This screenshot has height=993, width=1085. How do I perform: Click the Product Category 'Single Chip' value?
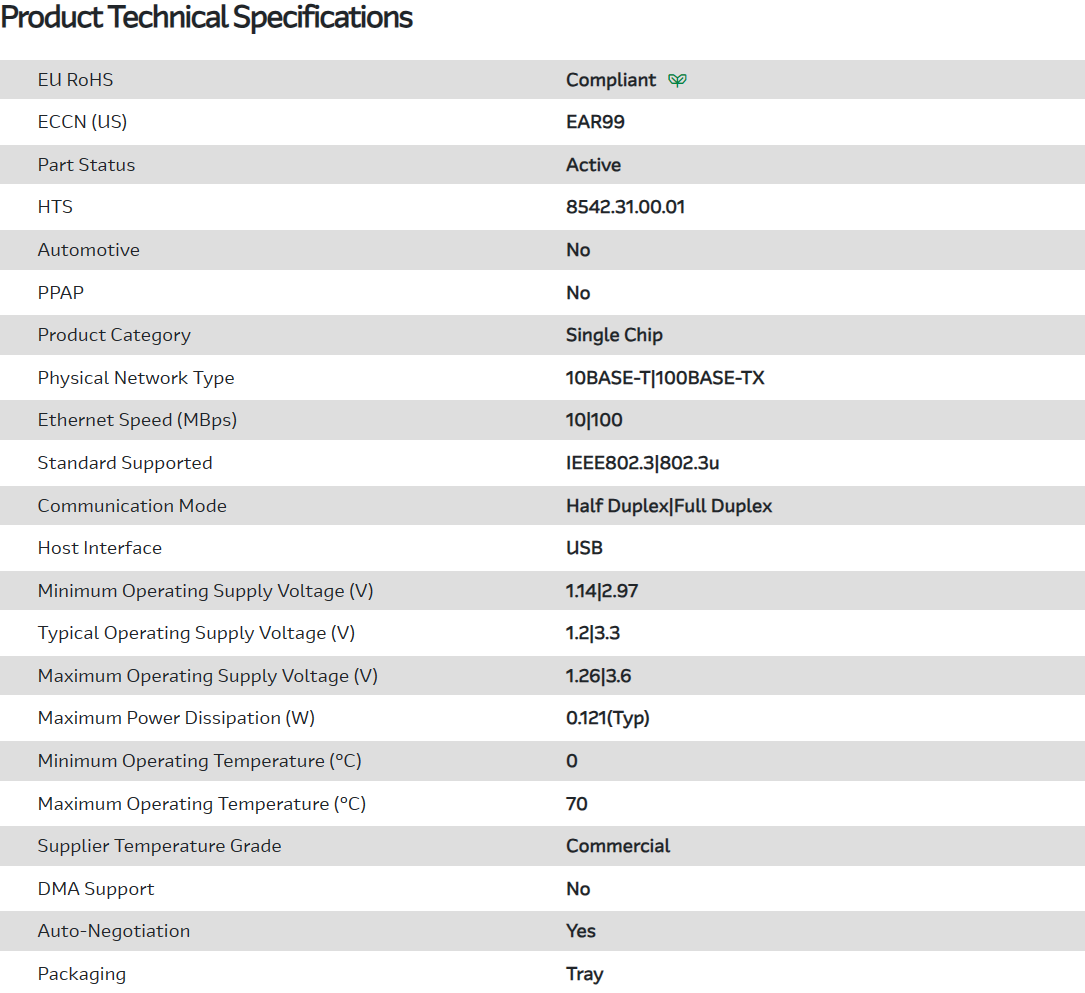tap(614, 335)
